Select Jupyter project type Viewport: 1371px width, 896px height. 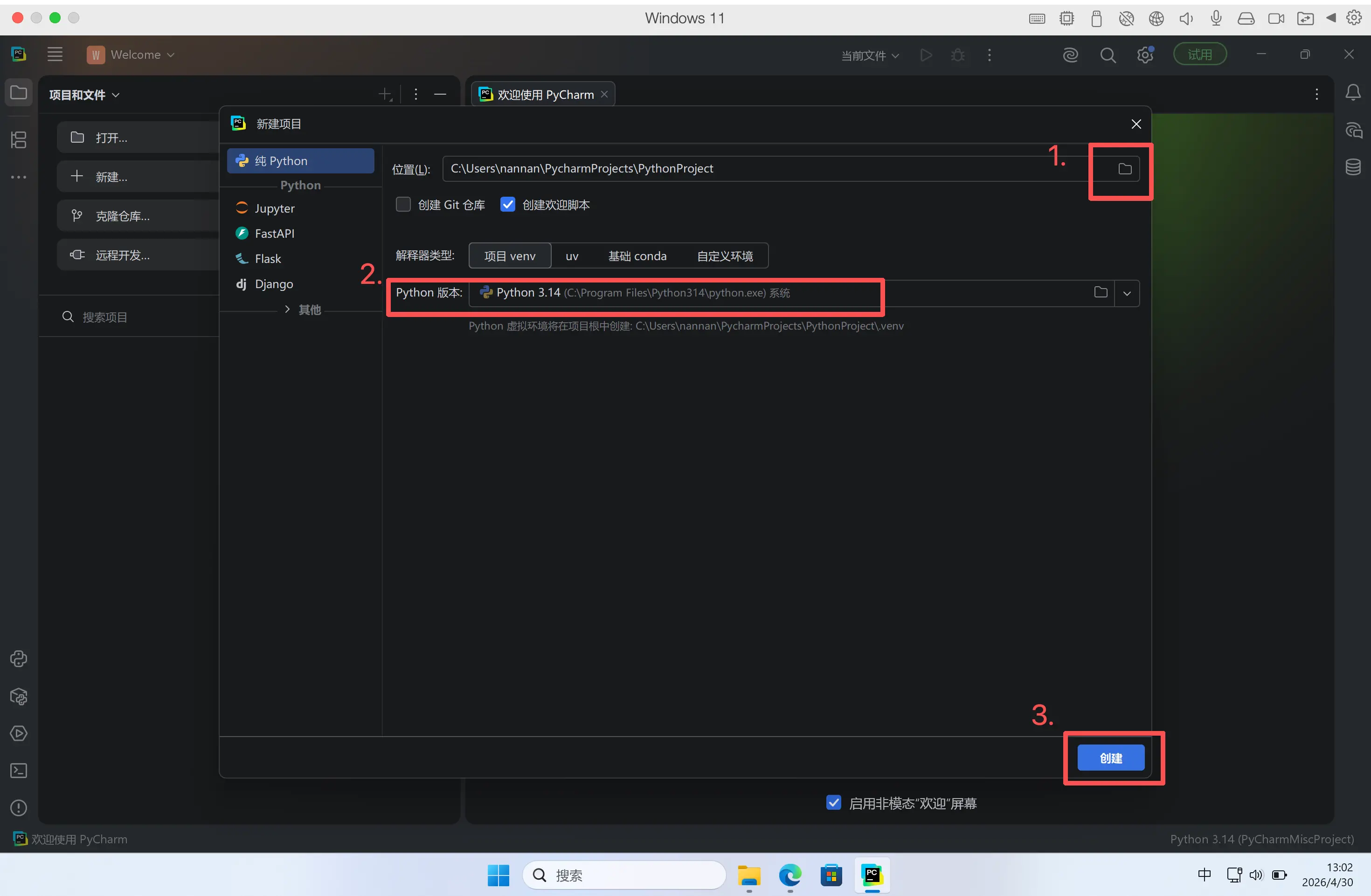(x=301, y=208)
